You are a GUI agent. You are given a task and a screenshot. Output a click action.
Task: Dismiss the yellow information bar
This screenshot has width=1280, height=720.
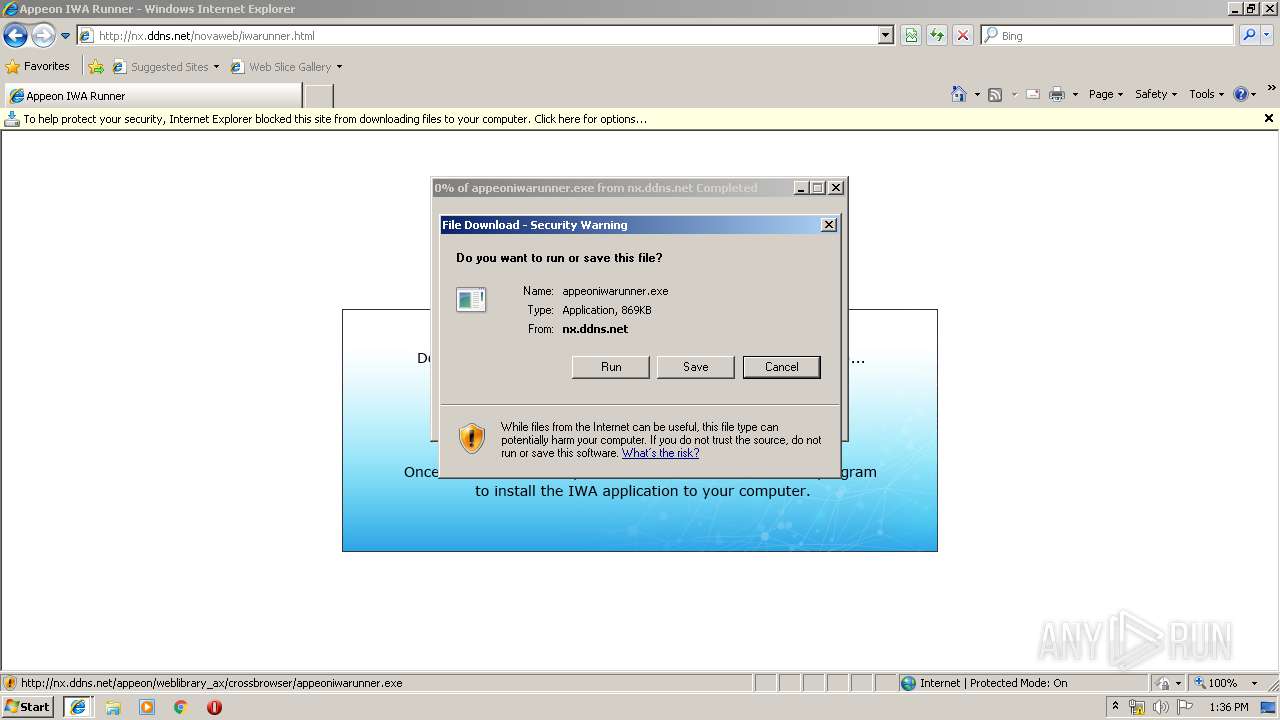click(x=1269, y=118)
